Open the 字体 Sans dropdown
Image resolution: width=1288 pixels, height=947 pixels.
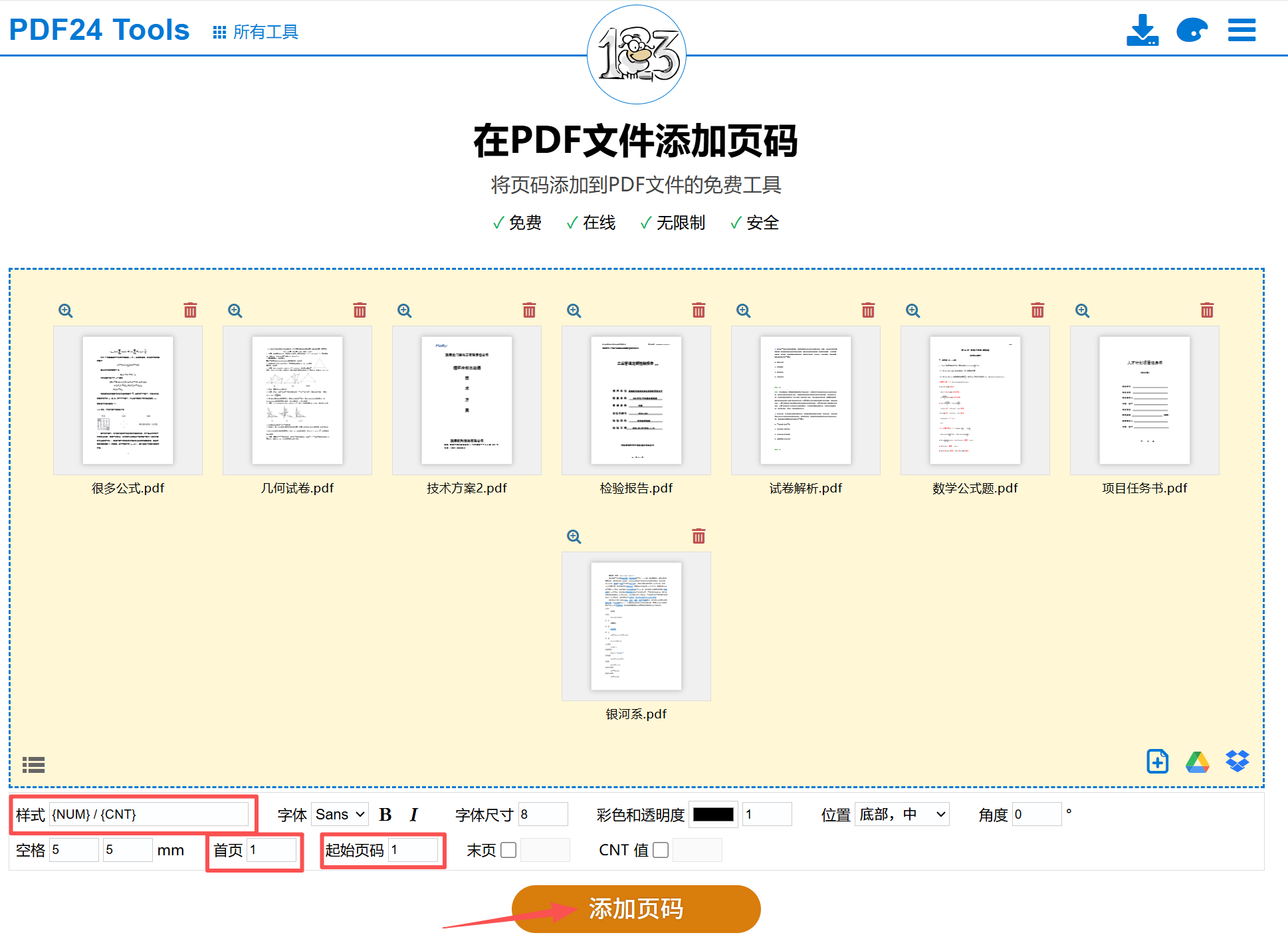click(339, 814)
